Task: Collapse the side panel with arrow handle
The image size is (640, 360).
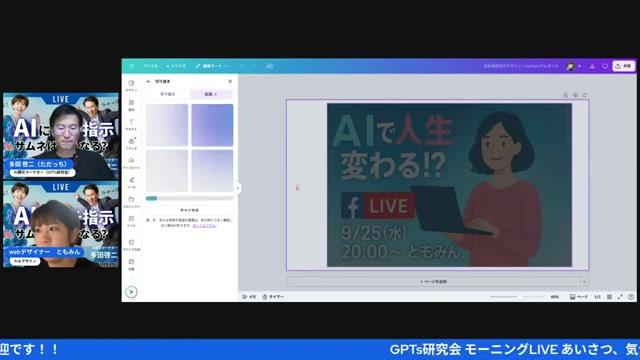Action: coord(238,188)
